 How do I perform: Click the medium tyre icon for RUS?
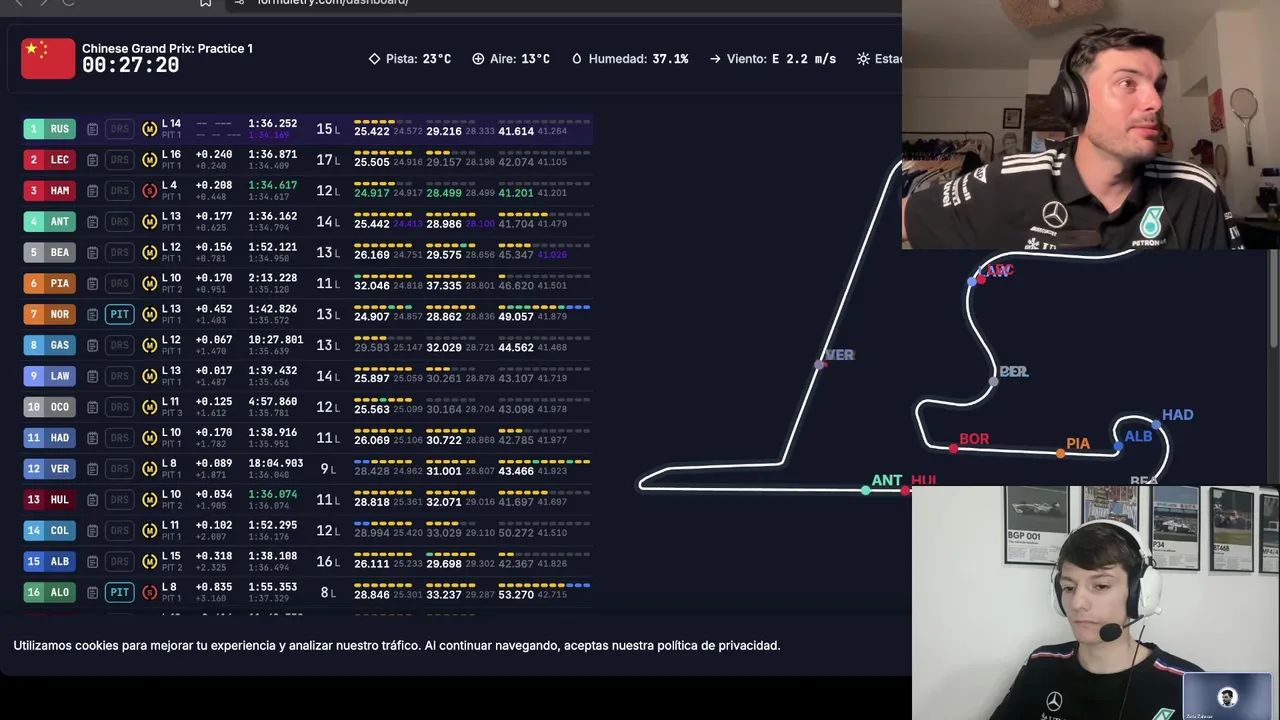click(x=149, y=129)
